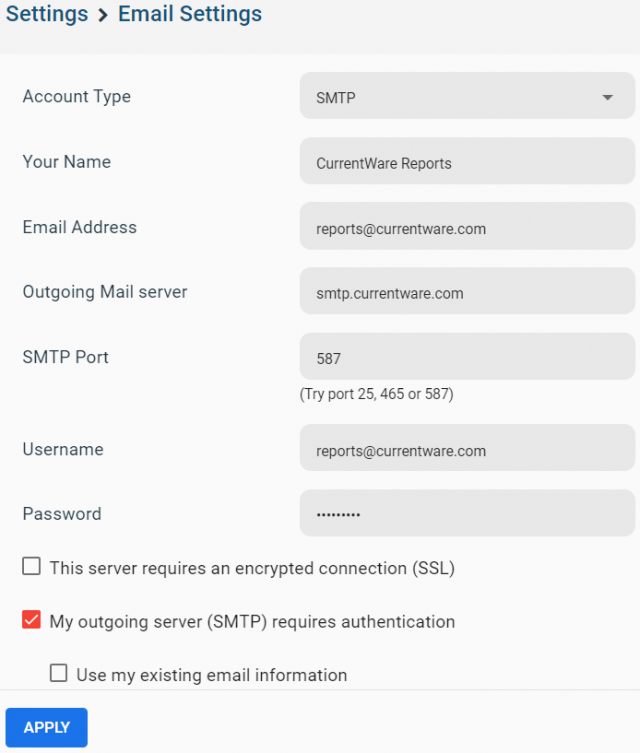Select the Outgoing Mail server field
The height and width of the screenshot is (753, 640).
467,291
